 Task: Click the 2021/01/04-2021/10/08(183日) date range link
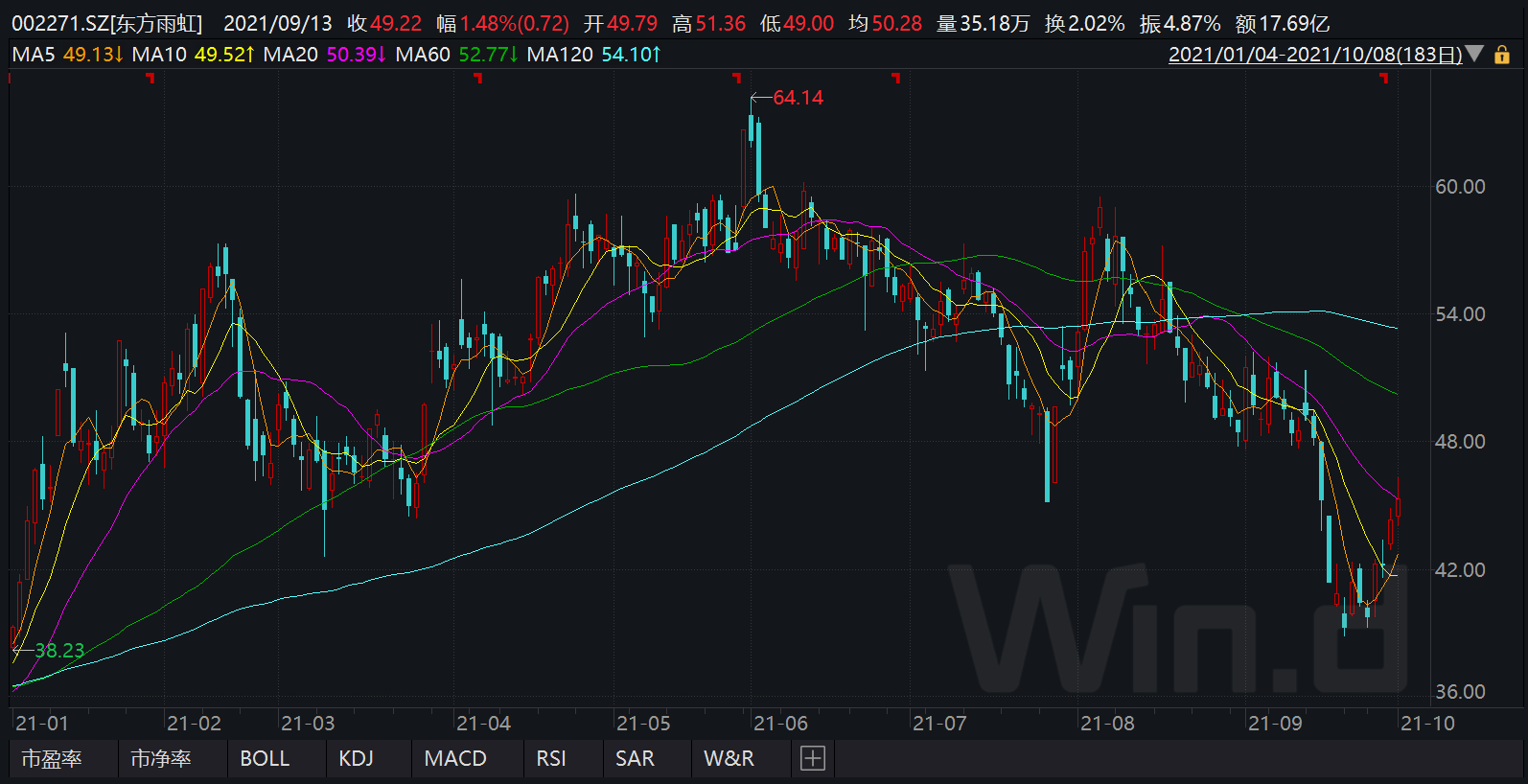1315,55
